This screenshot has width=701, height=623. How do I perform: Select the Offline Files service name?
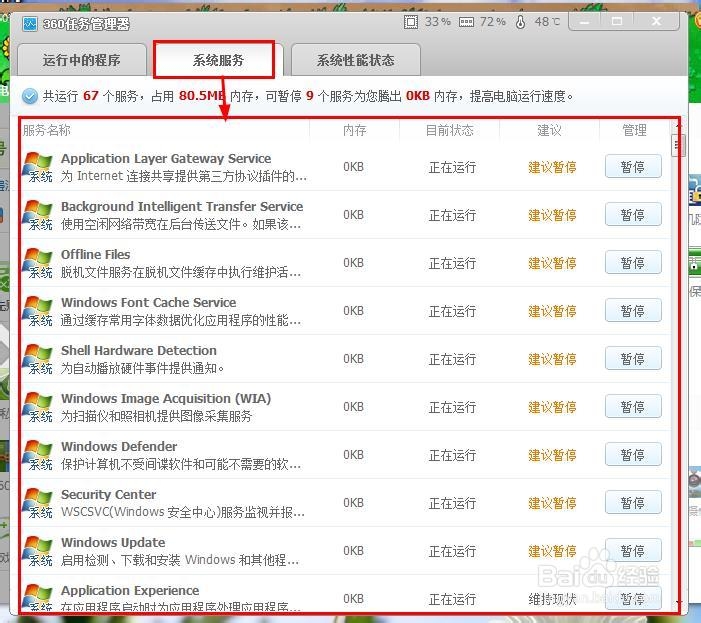96,254
